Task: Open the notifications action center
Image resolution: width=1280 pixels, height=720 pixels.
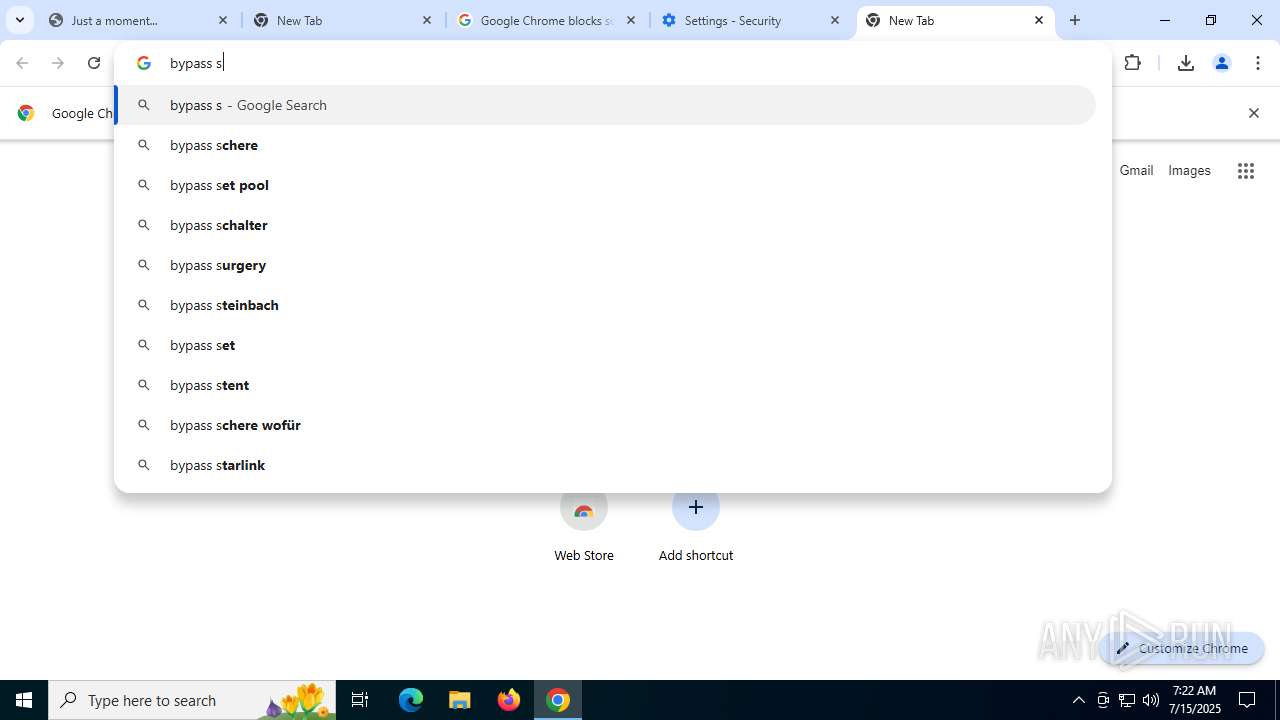Action: pyautogui.click(x=1247, y=700)
